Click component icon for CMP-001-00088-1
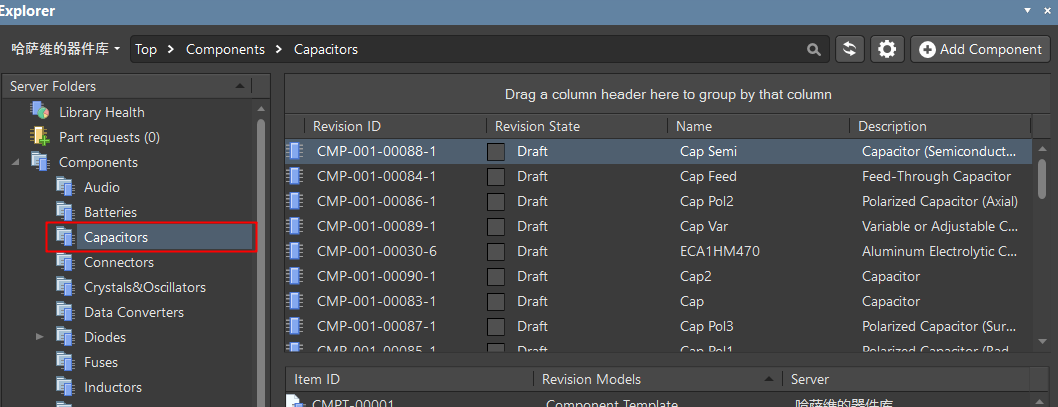This screenshot has width=1058, height=407. click(294, 151)
